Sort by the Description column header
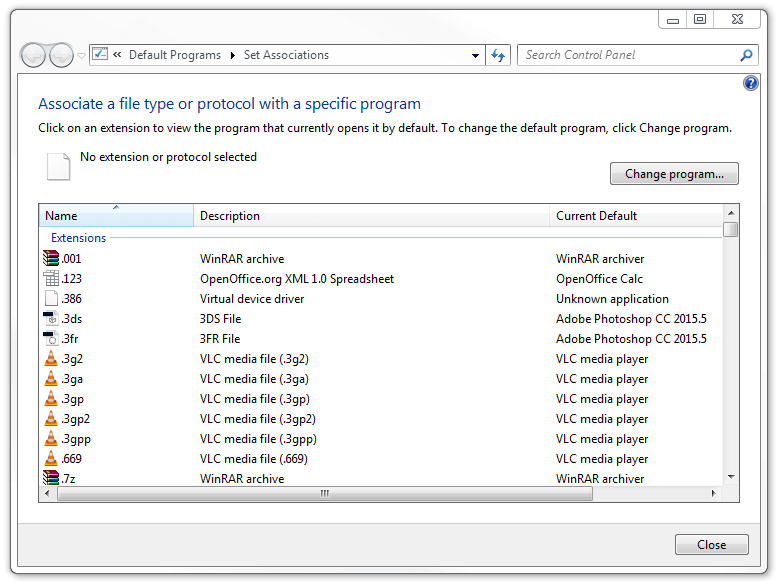The image size is (780, 584). (371, 215)
